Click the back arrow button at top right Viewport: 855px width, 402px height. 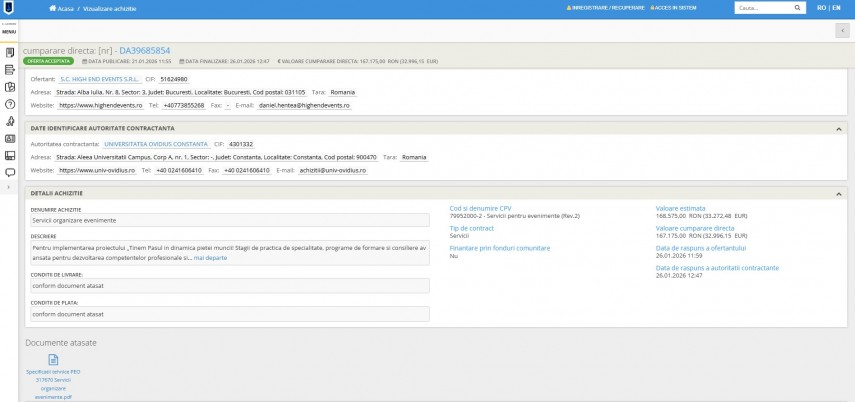pyautogui.click(x=839, y=31)
